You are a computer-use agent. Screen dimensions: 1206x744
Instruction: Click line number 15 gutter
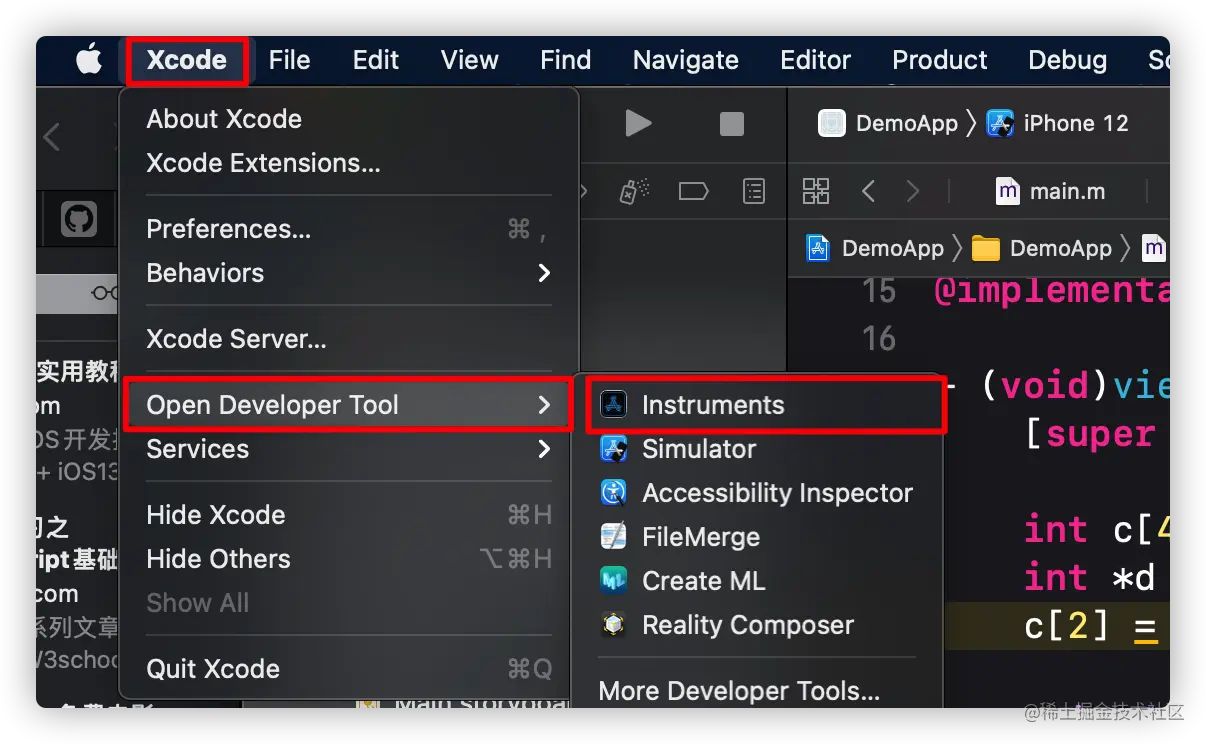click(879, 291)
